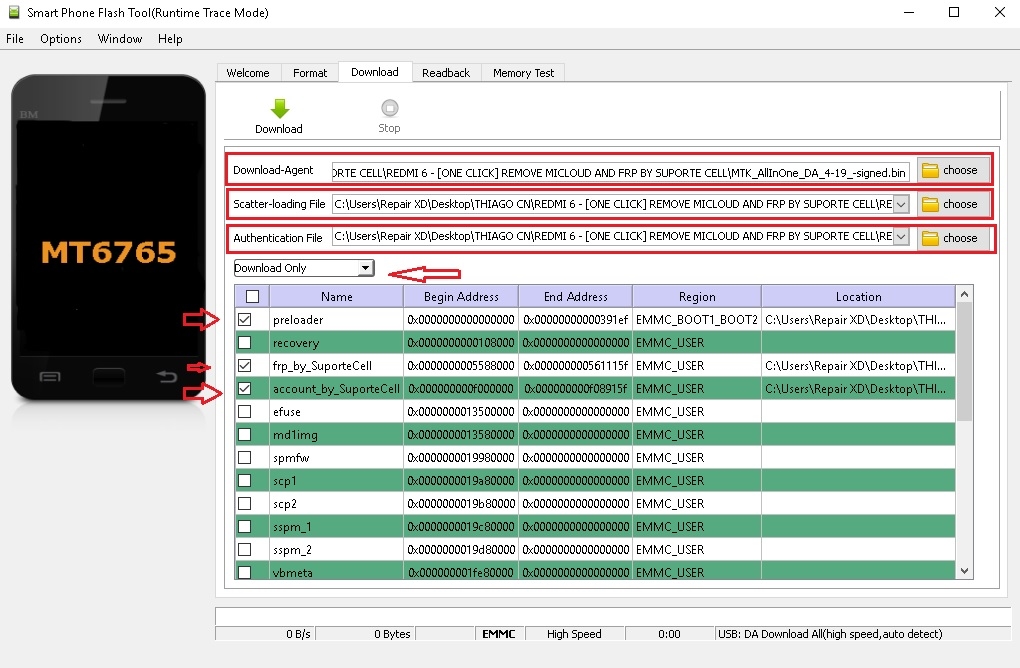Click the preloader Location cell
This screenshot has height=668, width=1020.
pos(858,319)
